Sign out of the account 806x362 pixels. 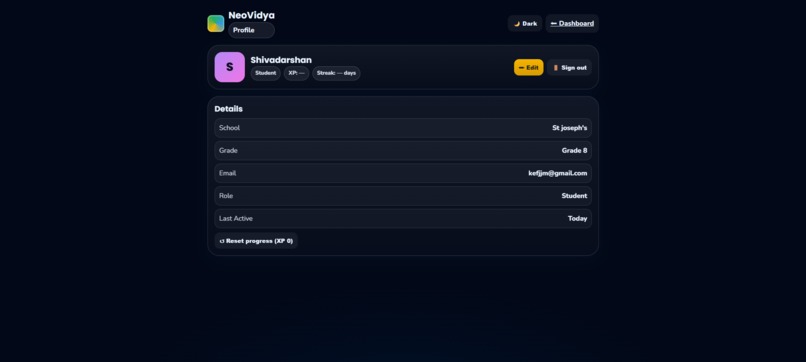pyautogui.click(x=570, y=67)
